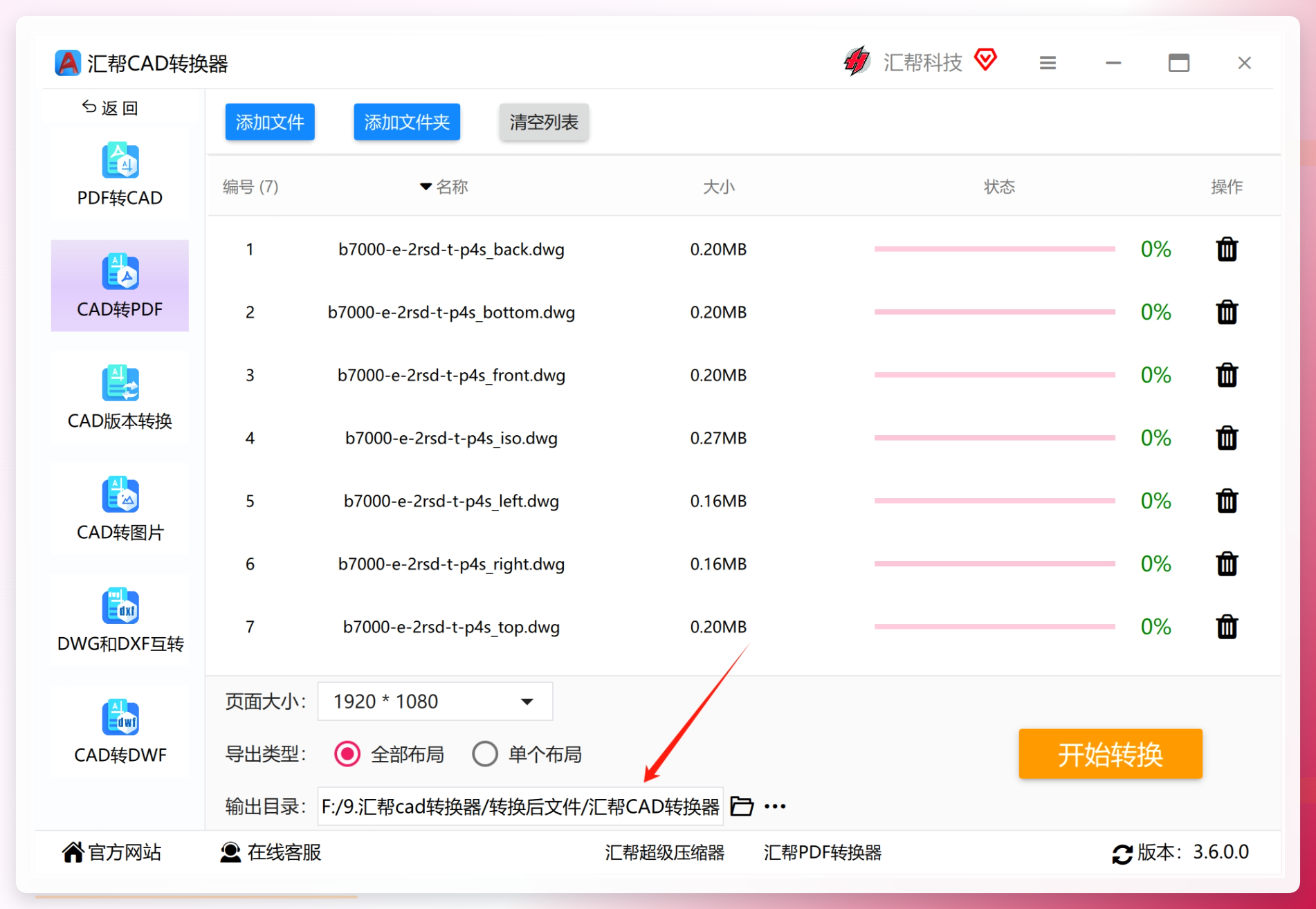Click progress bar of b7000-e-2rsd-t-p4s_iso.dwg
Image resolution: width=1316 pixels, height=909 pixels.
pos(995,438)
